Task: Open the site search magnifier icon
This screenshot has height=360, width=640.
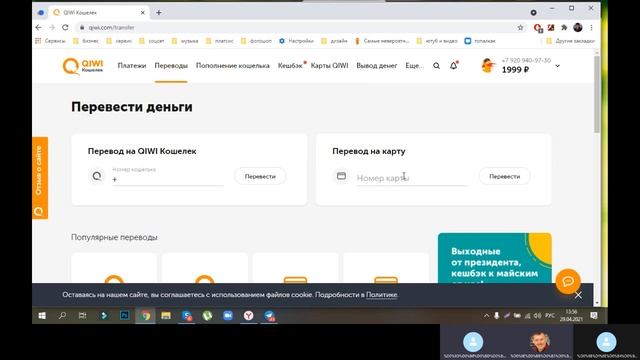Action: [x=436, y=66]
